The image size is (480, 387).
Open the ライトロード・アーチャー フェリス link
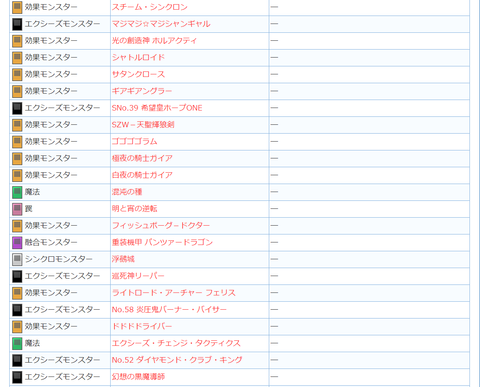pyautogui.click(x=174, y=293)
